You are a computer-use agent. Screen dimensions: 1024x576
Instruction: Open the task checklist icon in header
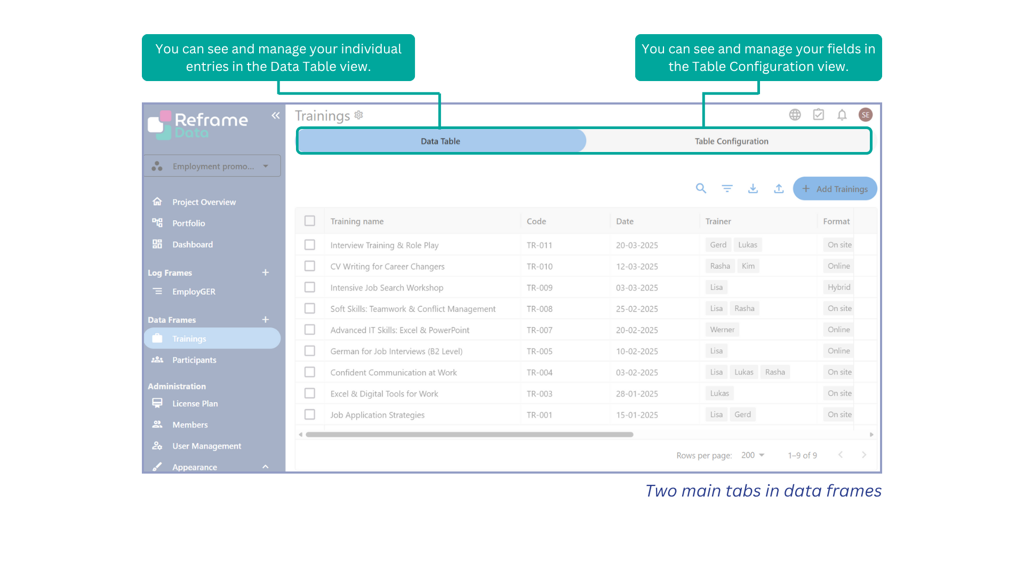click(x=818, y=115)
